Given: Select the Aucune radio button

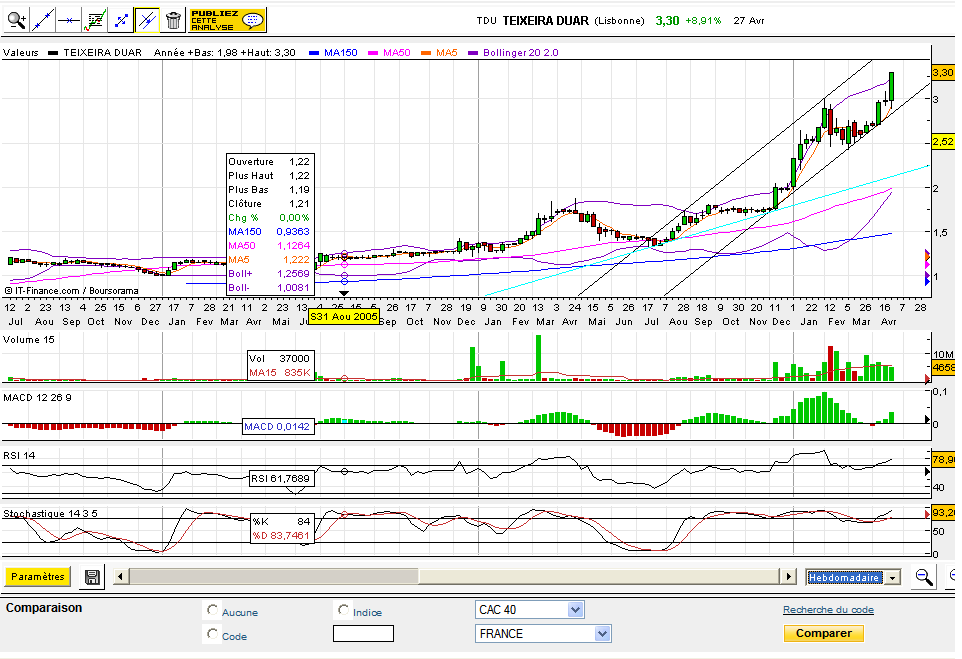Looking at the screenshot, I should (212, 610).
